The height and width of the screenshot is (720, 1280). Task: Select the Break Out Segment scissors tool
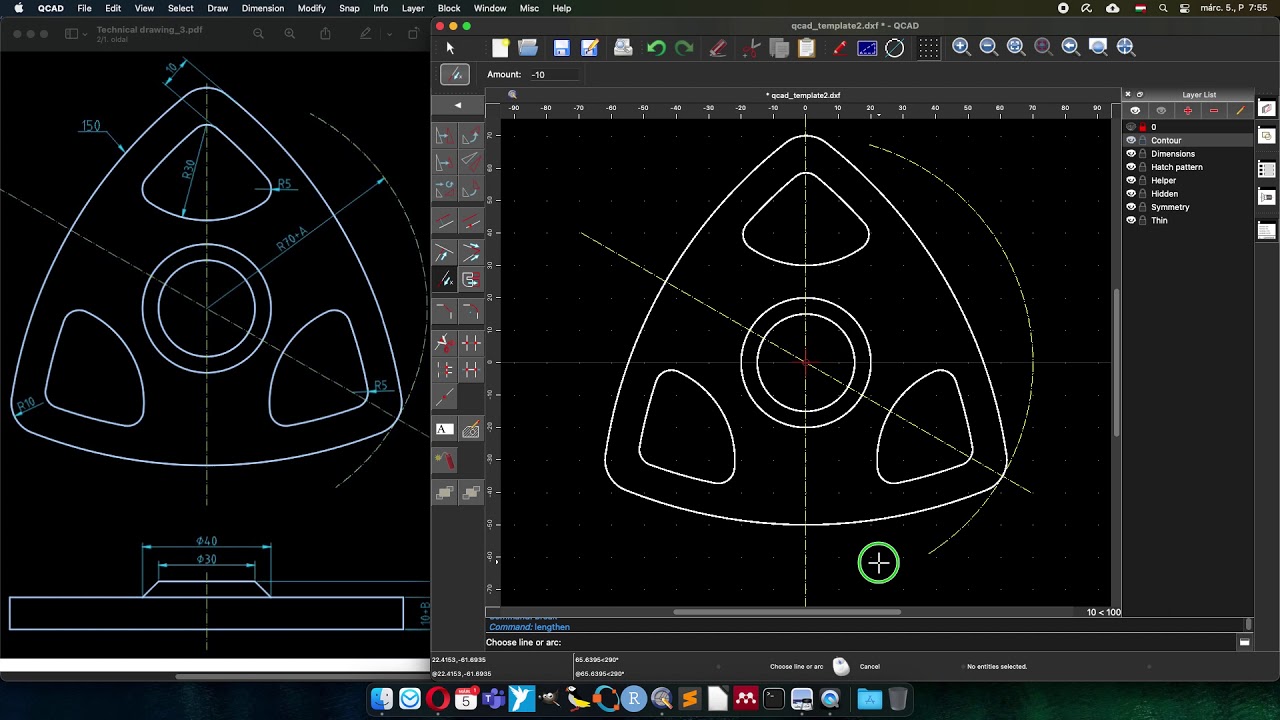tap(445, 343)
